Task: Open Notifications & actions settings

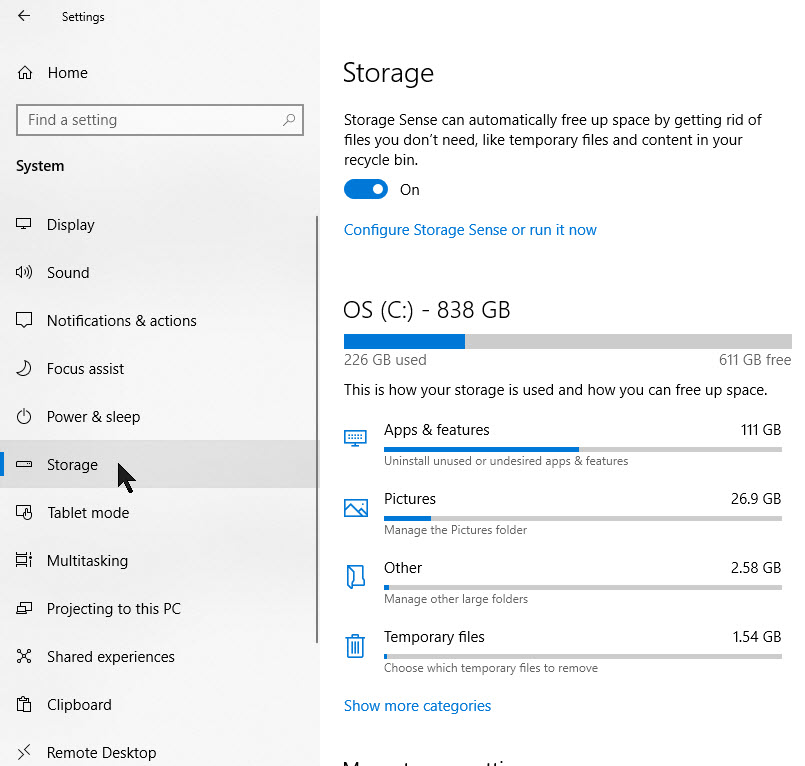Action: point(121,321)
